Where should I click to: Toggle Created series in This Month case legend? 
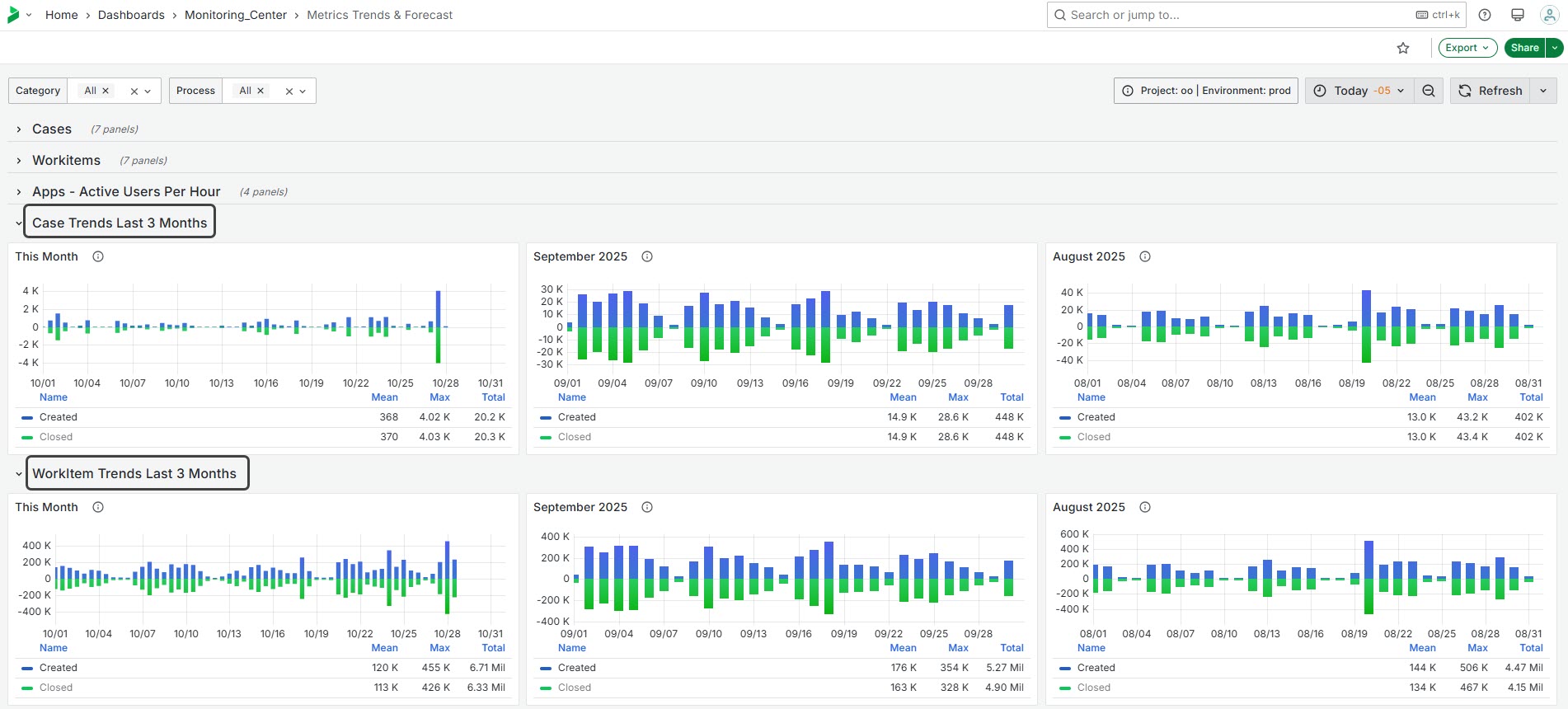point(58,417)
